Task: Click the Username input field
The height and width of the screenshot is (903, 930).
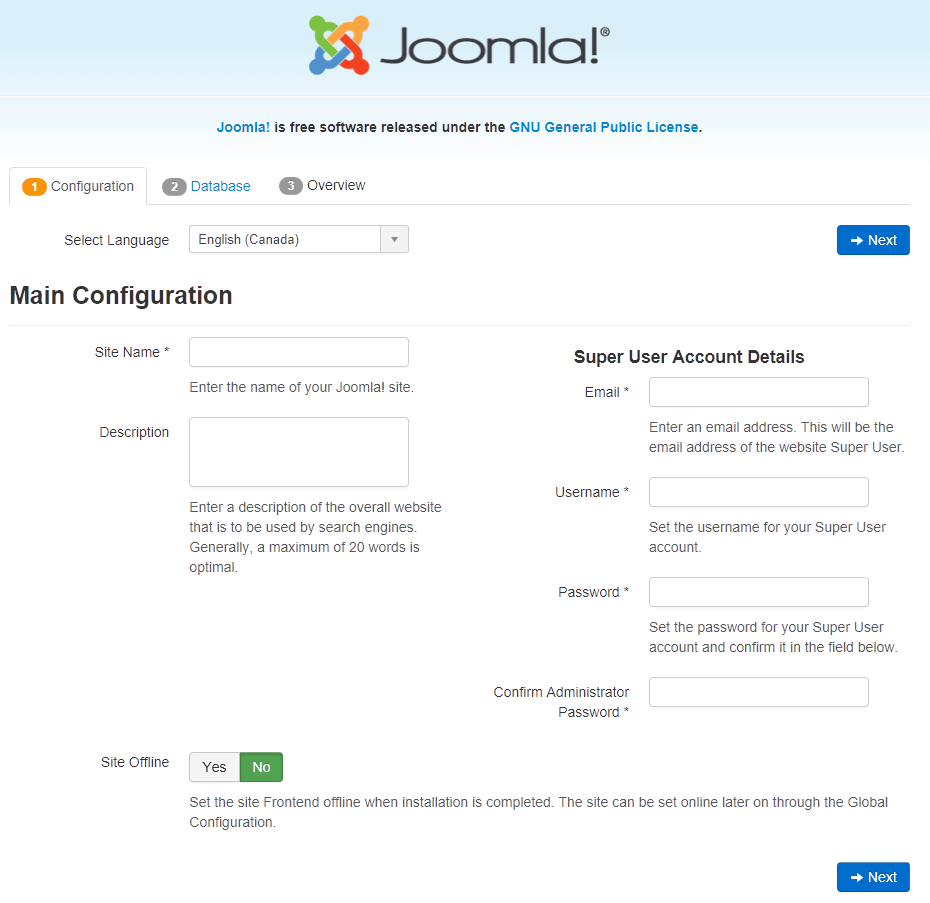Action: point(759,492)
